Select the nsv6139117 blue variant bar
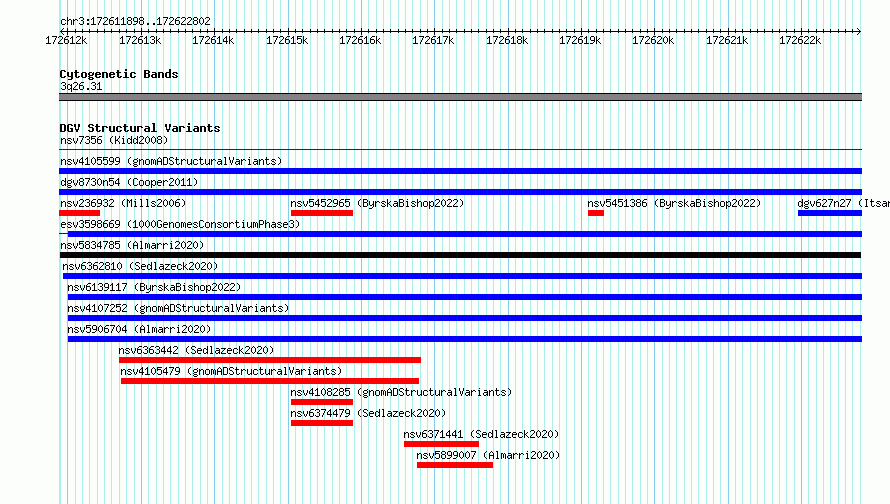Image resolution: width=890 pixels, height=504 pixels. coord(465,297)
